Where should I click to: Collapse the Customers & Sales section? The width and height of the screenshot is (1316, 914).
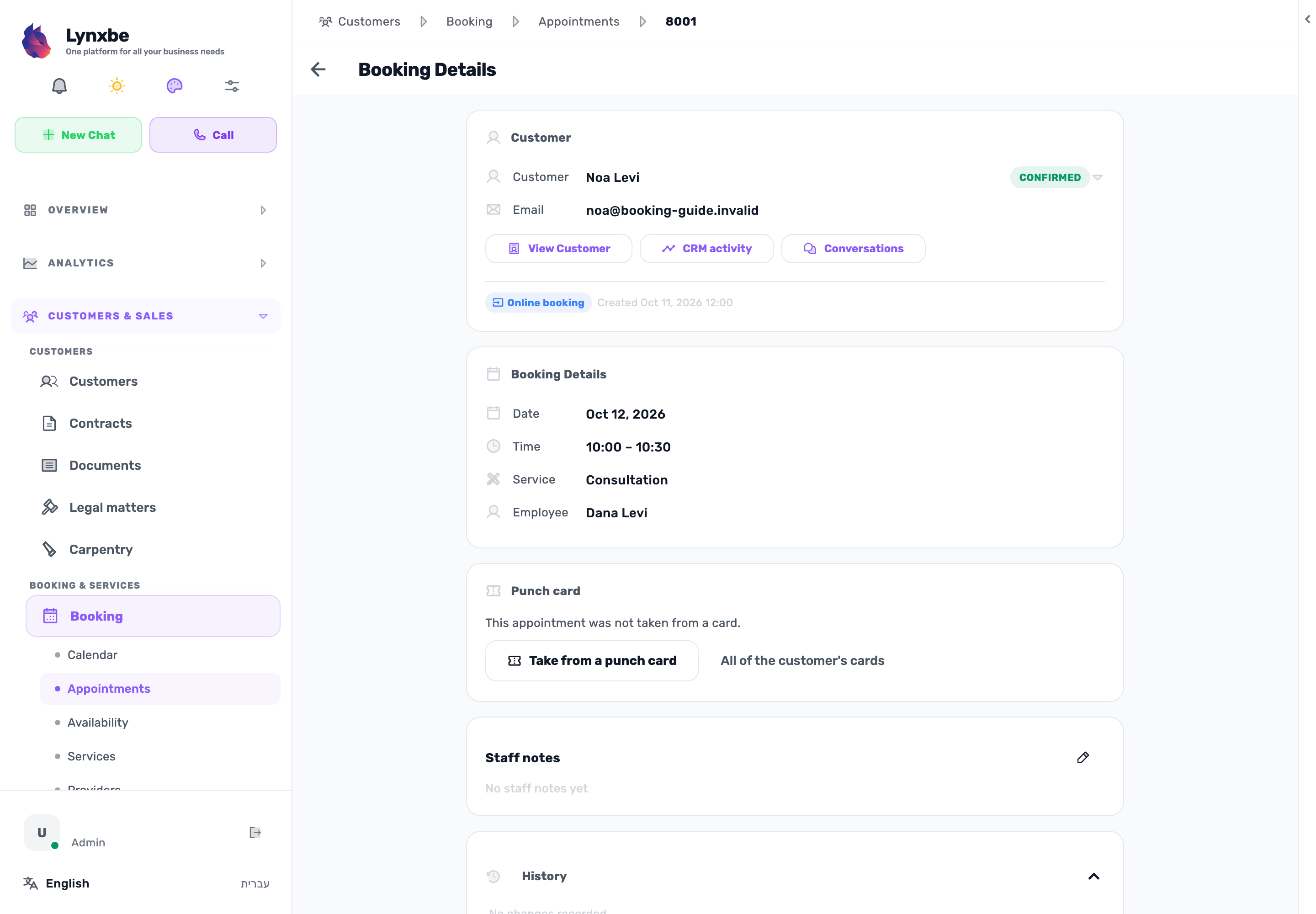pyautogui.click(x=145, y=316)
